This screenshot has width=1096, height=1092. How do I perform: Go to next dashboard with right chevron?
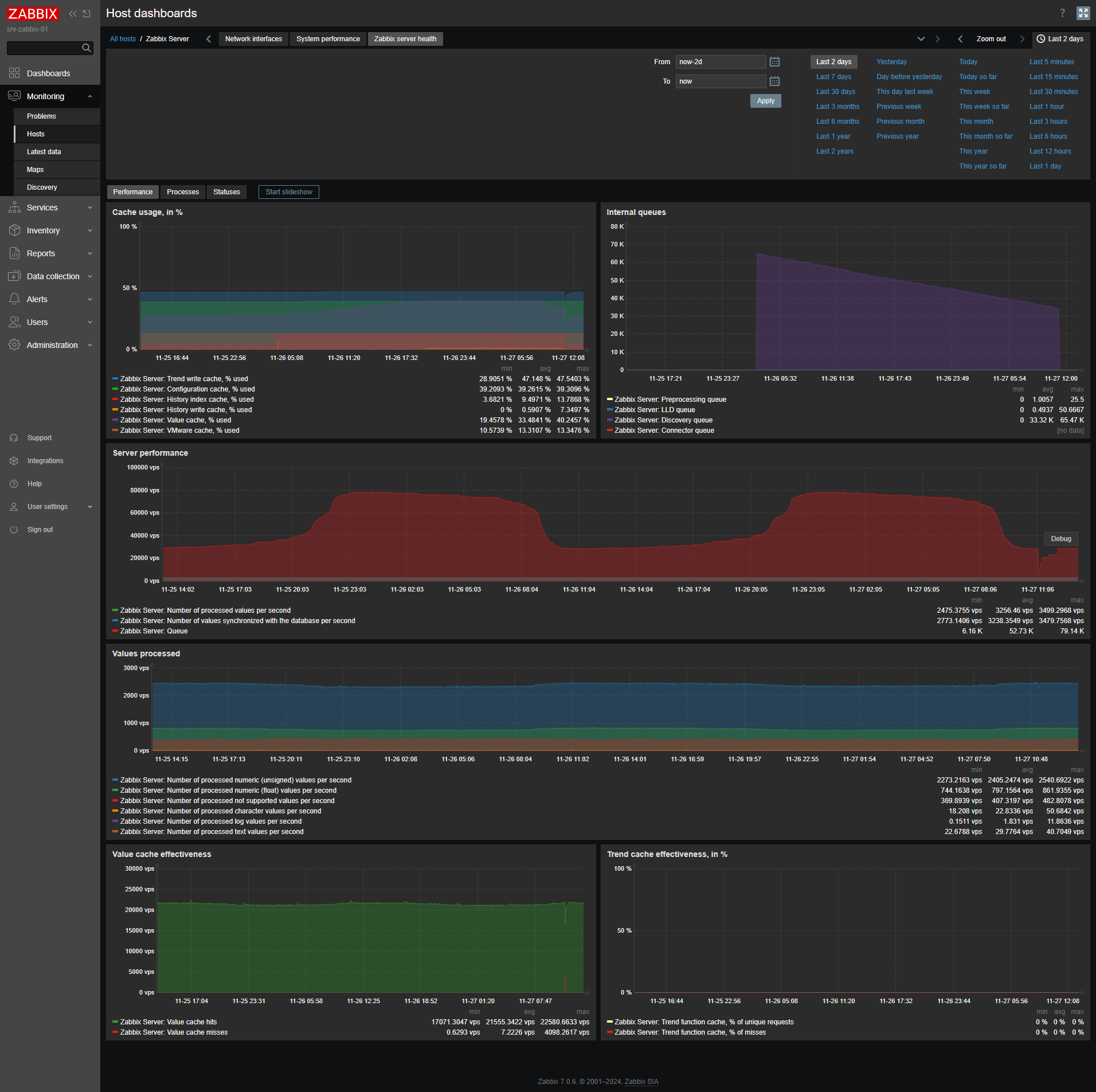click(x=938, y=39)
